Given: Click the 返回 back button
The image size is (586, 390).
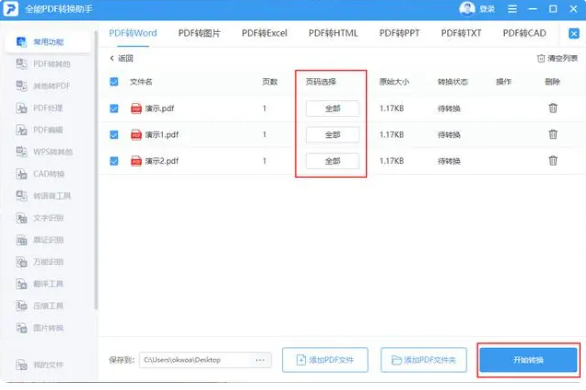Looking at the screenshot, I should [121, 58].
